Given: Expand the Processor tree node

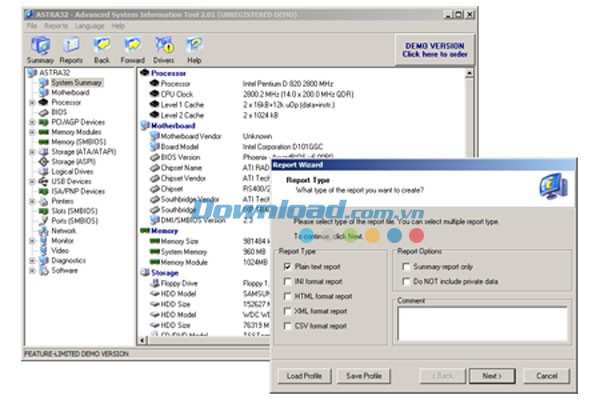Looking at the screenshot, I should pyautogui.click(x=33, y=102).
